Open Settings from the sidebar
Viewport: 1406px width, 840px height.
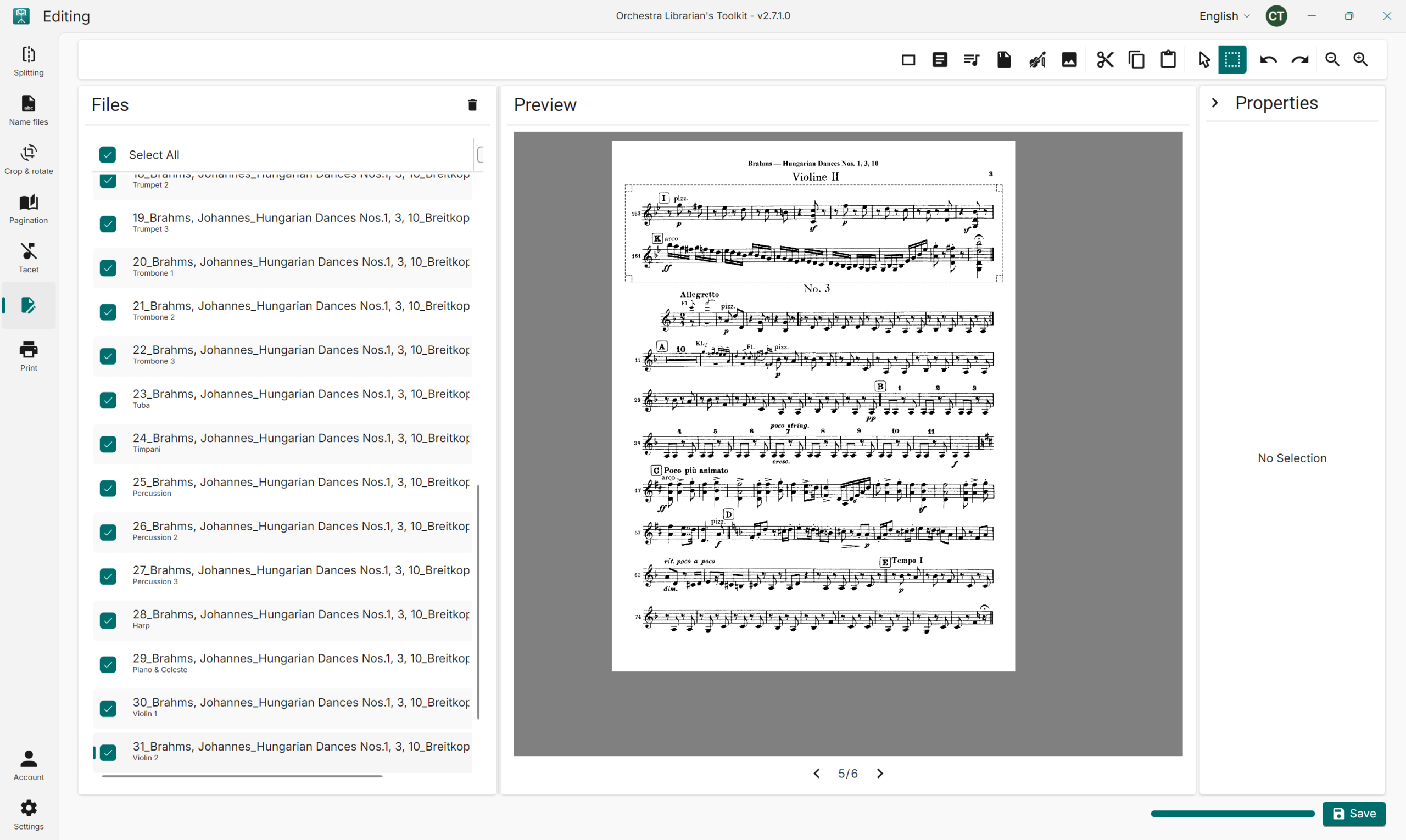29,815
